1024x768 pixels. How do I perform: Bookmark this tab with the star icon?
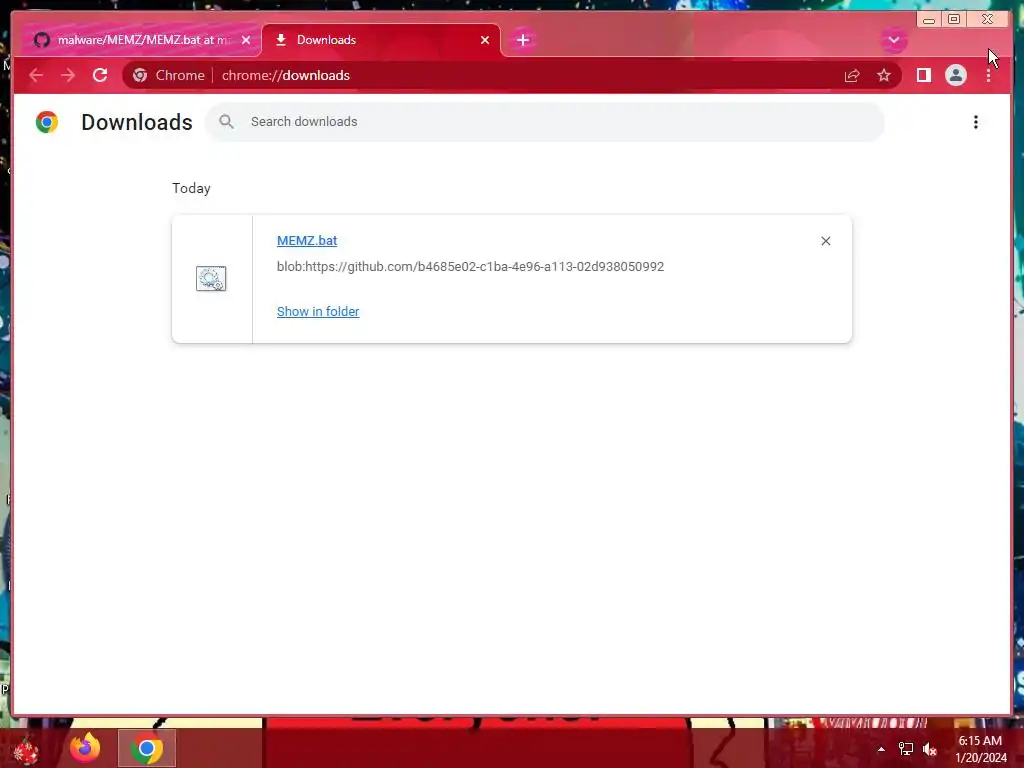tap(884, 75)
